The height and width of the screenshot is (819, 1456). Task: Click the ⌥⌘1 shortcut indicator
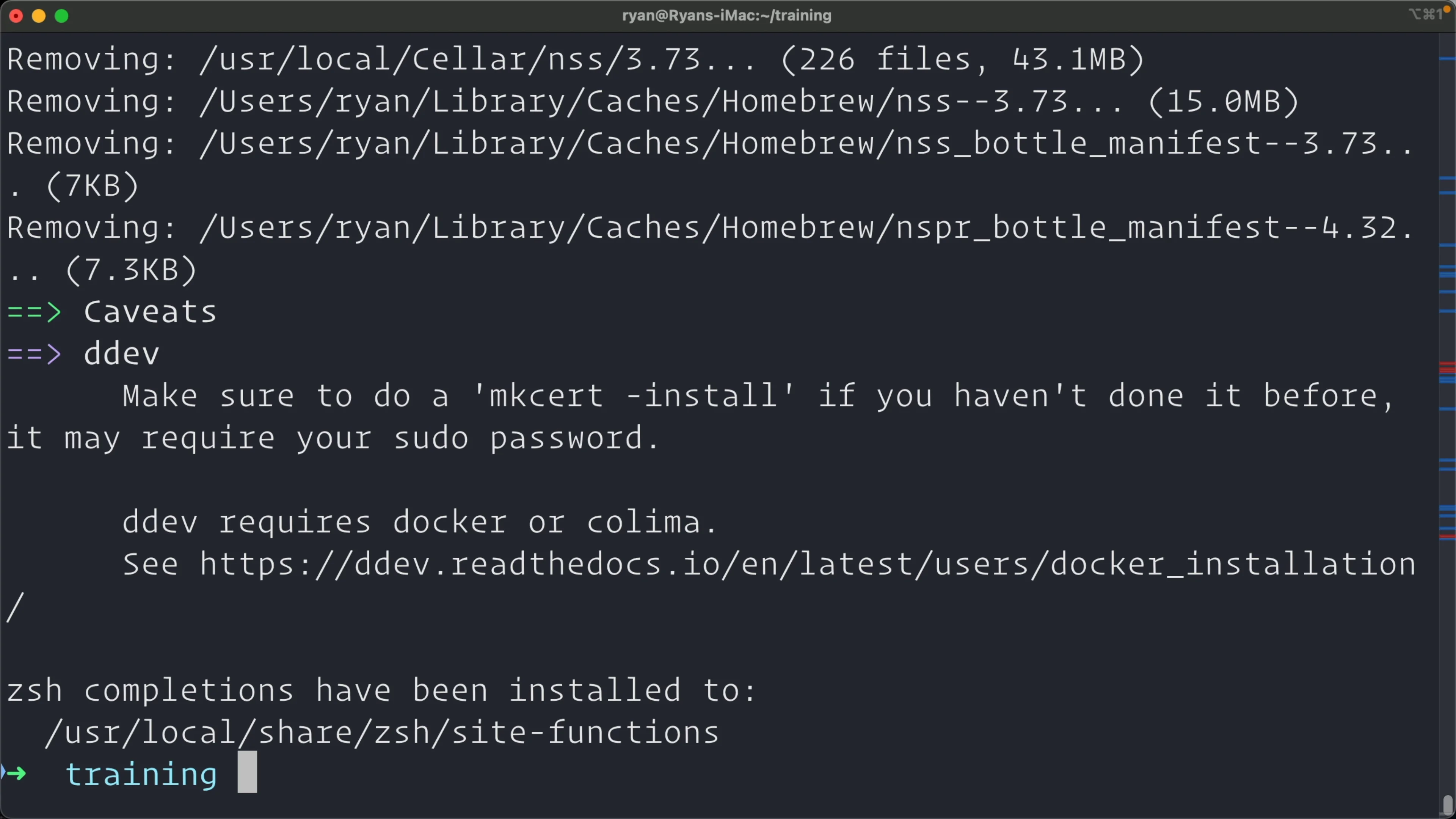[x=1425, y=15]
